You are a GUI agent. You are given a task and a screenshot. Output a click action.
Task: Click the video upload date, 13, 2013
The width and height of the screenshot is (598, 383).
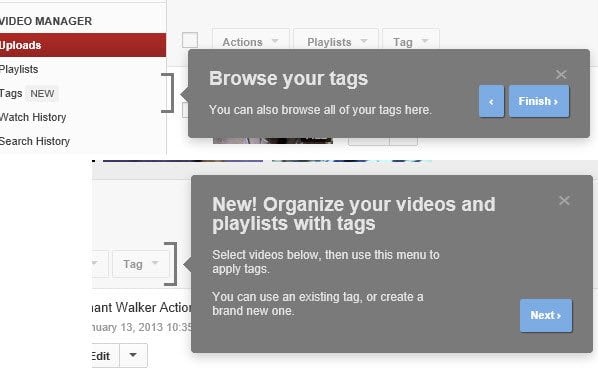coord(141,327)
